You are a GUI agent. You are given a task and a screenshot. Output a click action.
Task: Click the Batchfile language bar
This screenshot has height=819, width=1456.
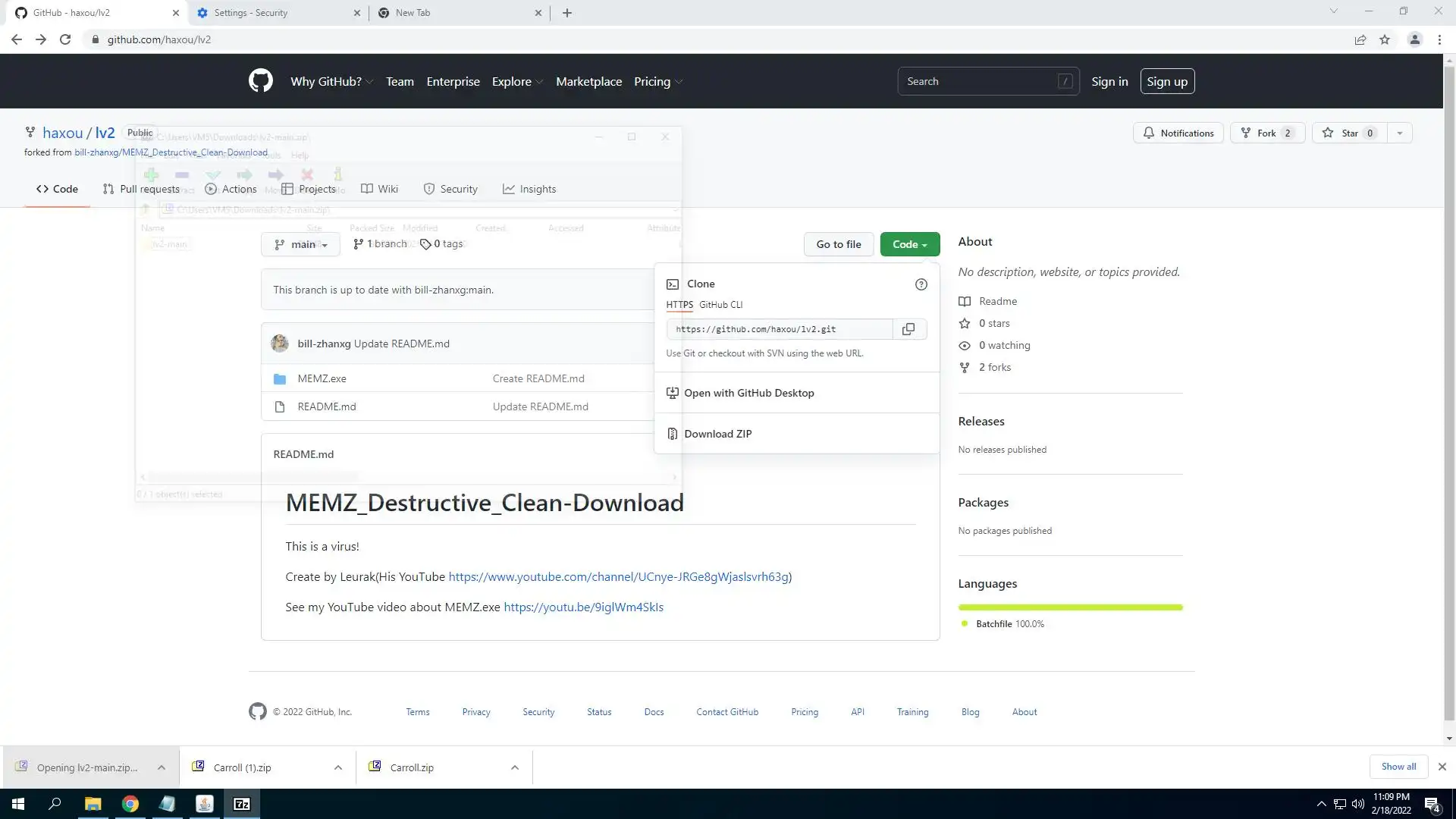1069,607
